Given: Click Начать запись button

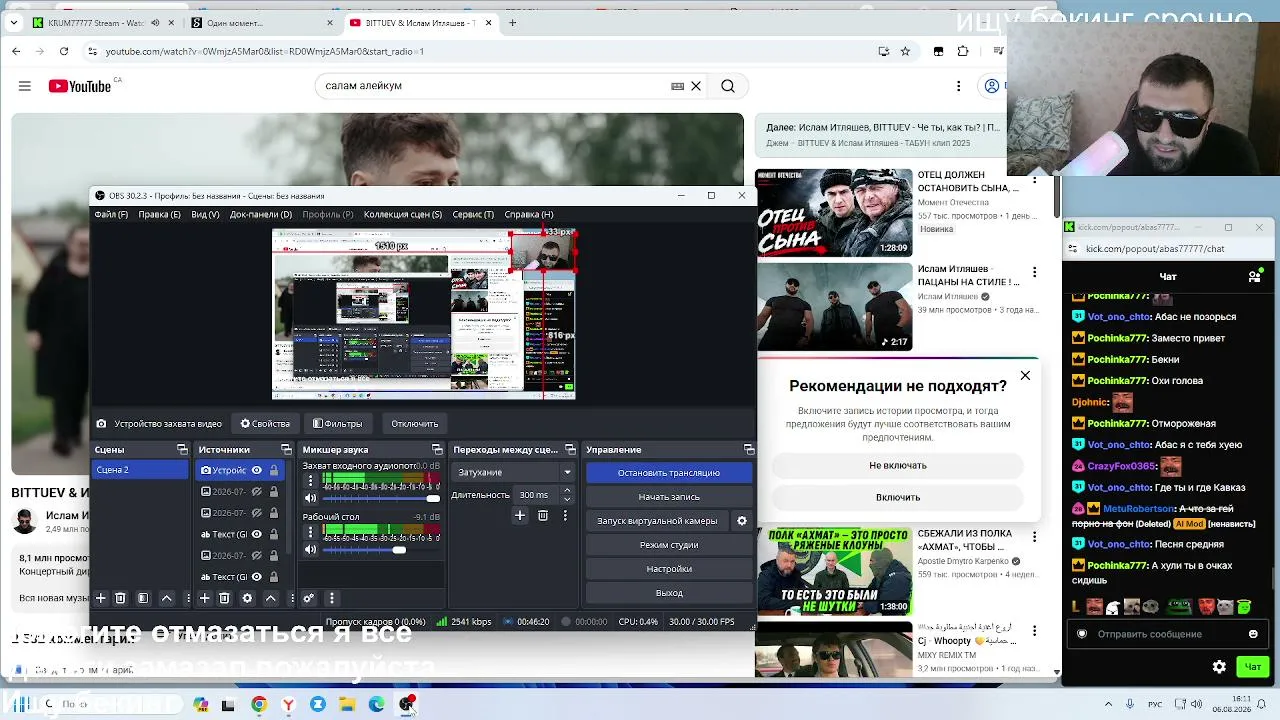Looking at the screenshot, I should pyautogui.click(x=669, y=497).
